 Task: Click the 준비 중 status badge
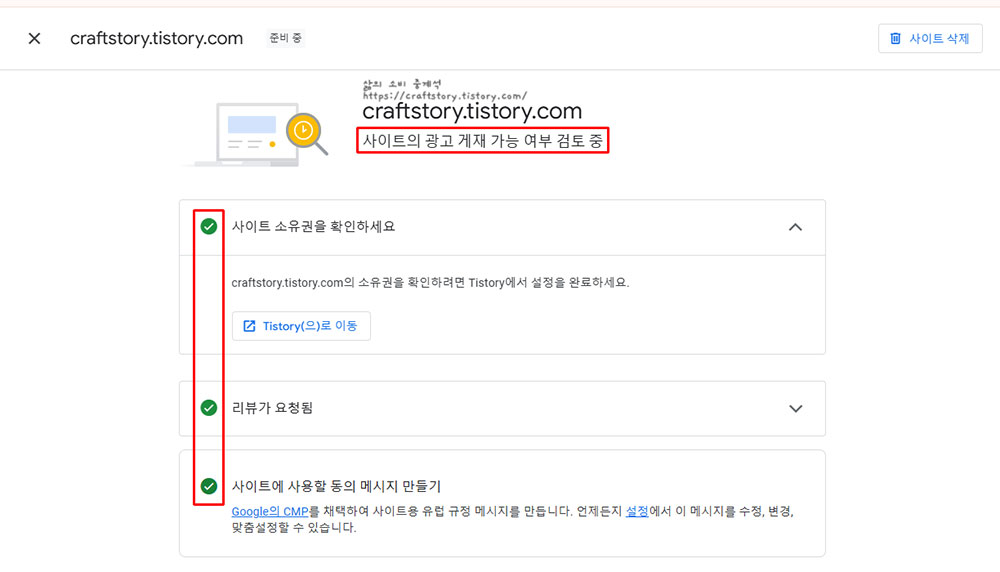[x=285, y=38]
